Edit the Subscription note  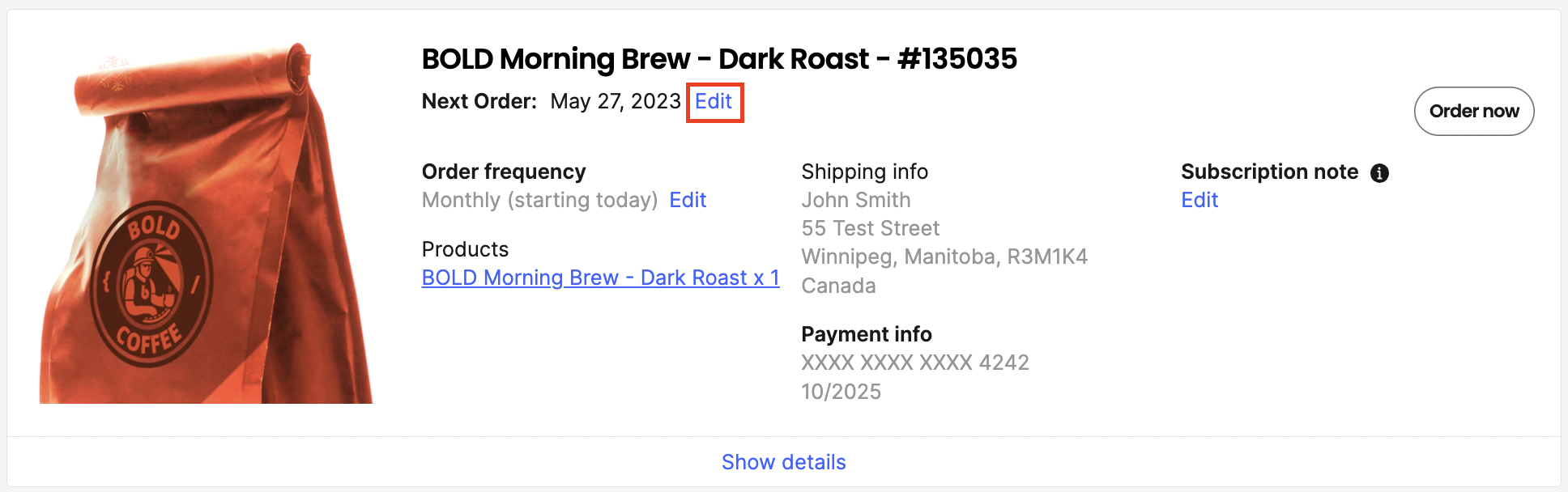[x=1199, y=200]
